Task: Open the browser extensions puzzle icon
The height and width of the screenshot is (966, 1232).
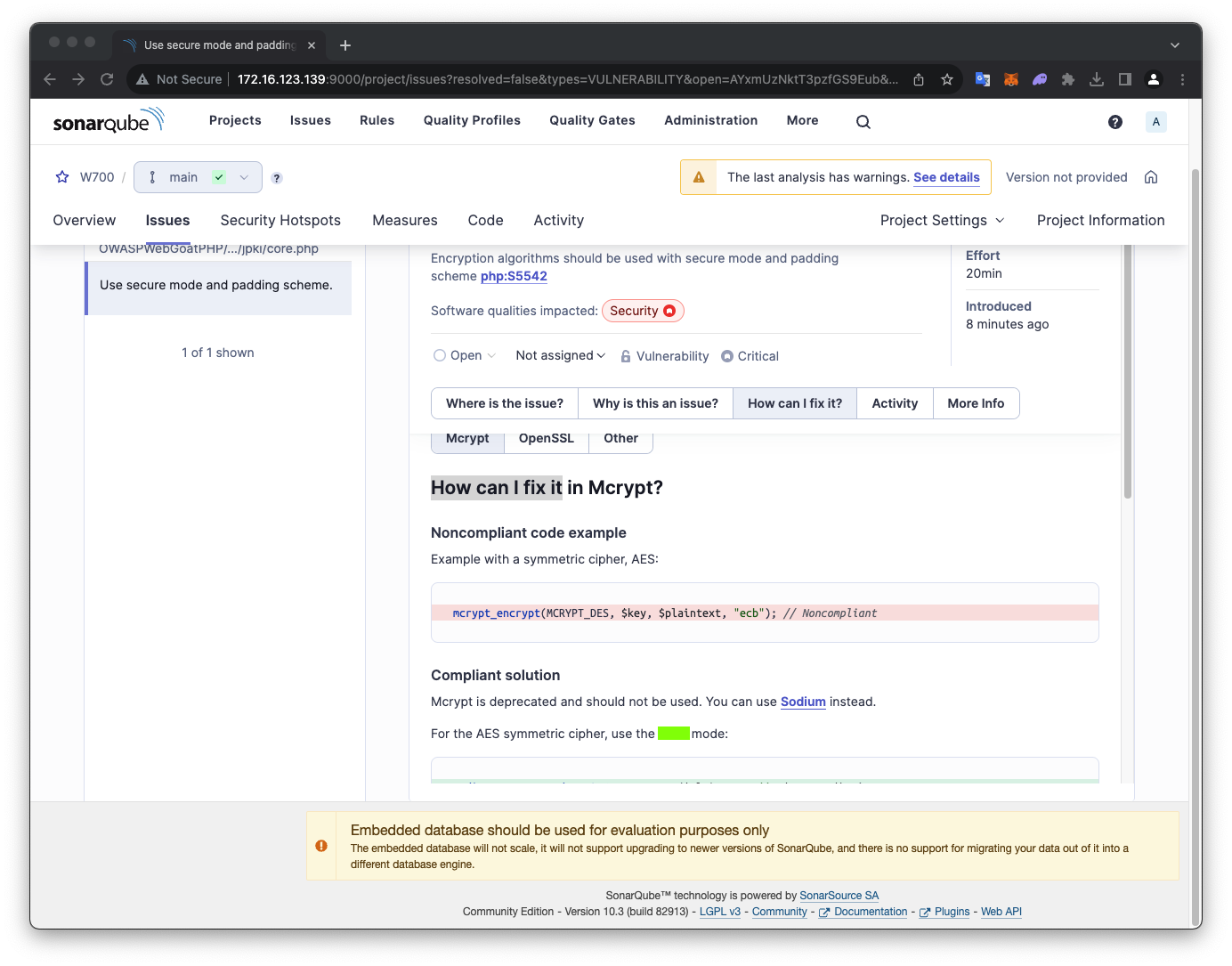Action: [x=1068, y=79]
